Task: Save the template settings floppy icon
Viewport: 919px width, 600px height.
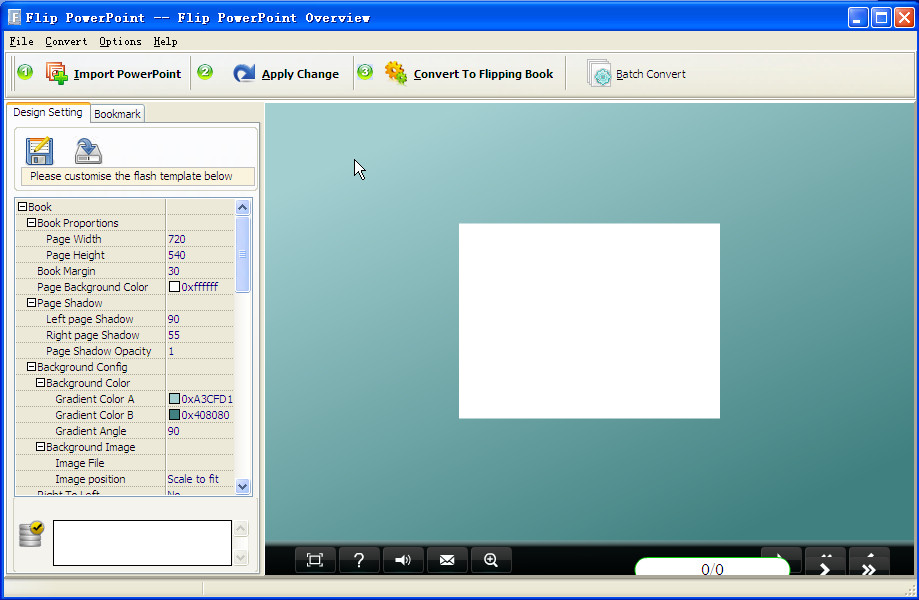Action: click(39, 151)
